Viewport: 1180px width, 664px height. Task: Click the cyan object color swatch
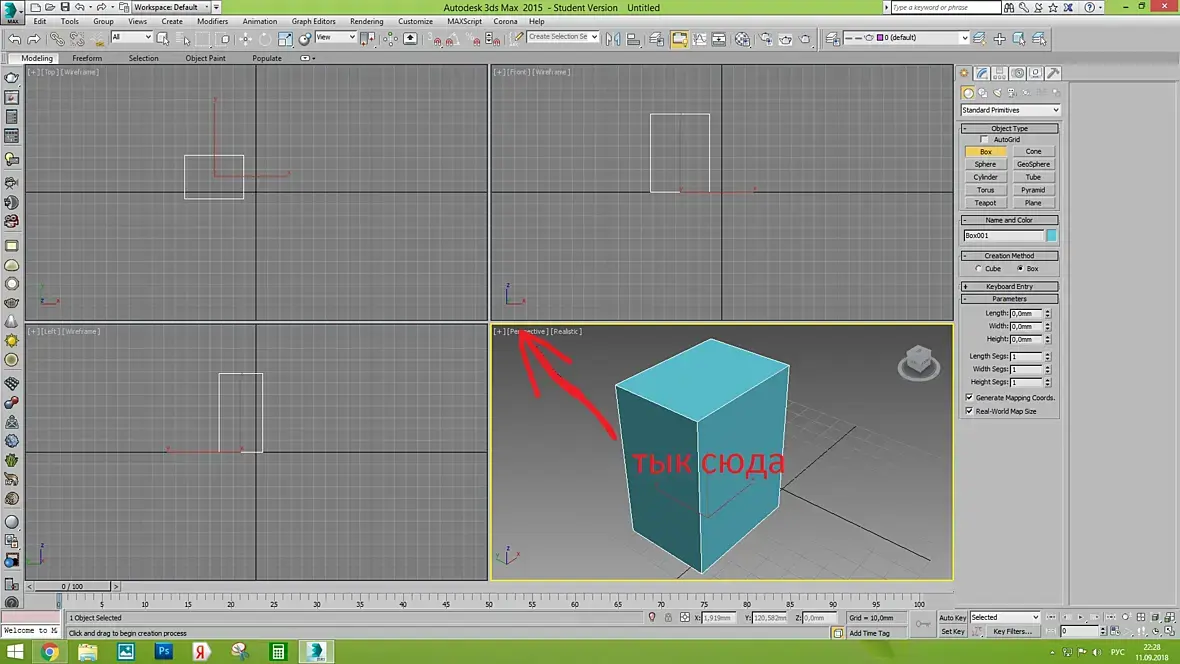(x=1051, y=236)
